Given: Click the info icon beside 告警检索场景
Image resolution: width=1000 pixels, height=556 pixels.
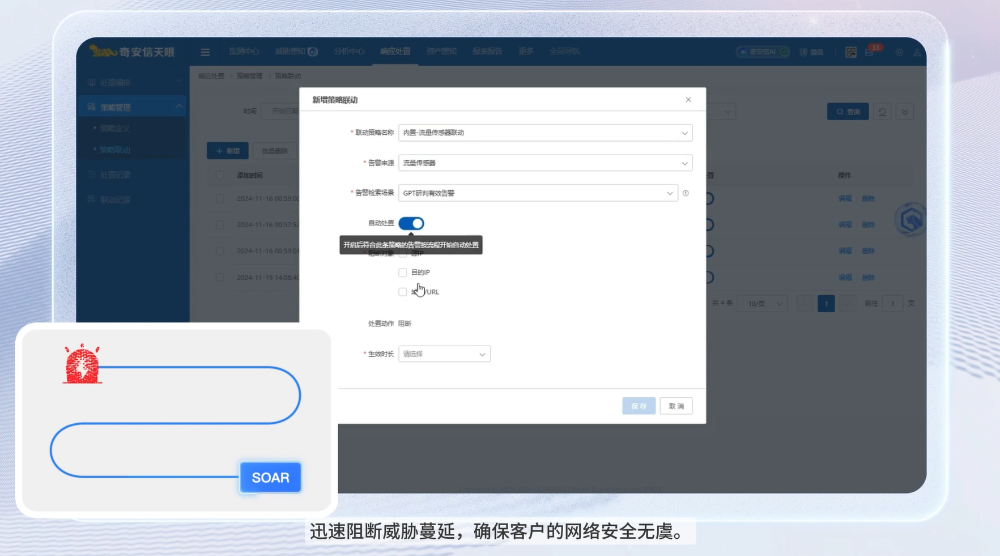Looking at the screenshot, I should [686, 193].
